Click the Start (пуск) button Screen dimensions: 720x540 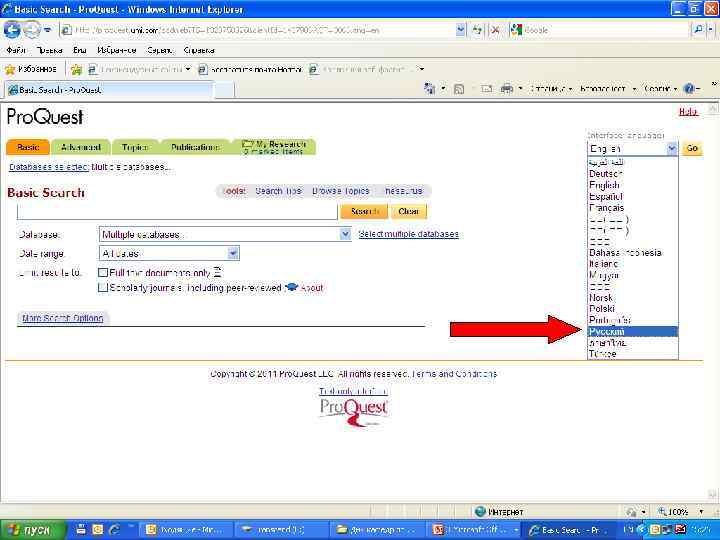point(34,530)
